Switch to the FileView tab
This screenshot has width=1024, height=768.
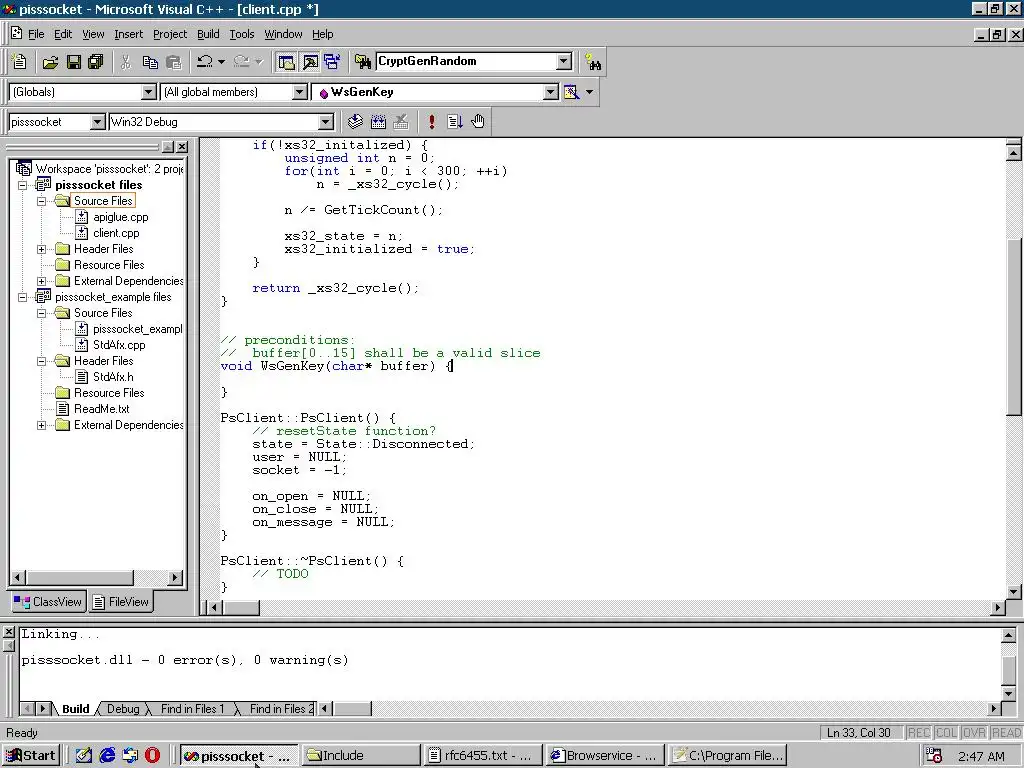(x=121, y=601)
